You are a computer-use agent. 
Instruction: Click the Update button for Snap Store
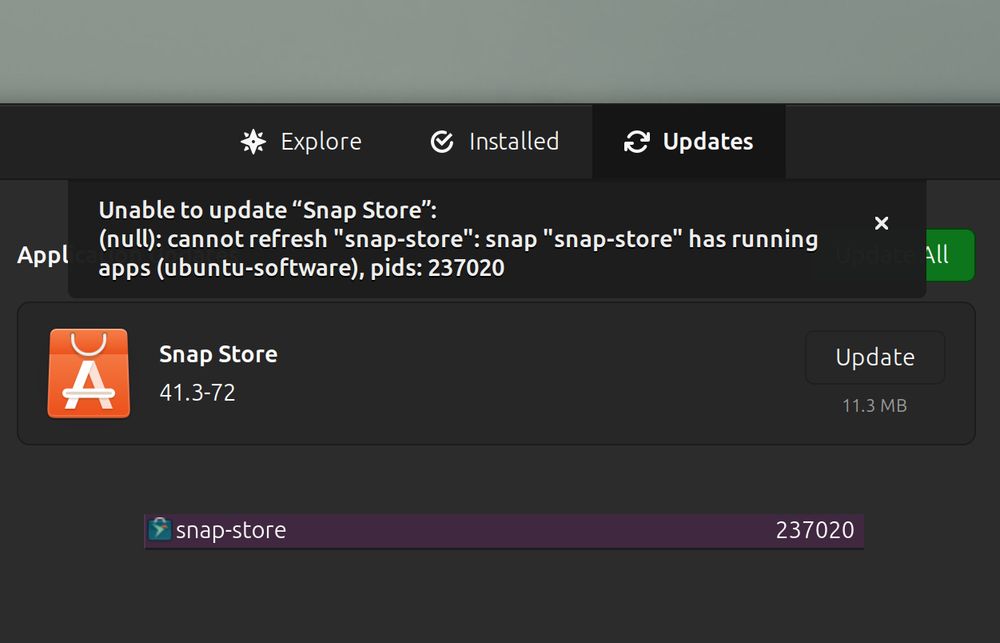pos(875,357)
